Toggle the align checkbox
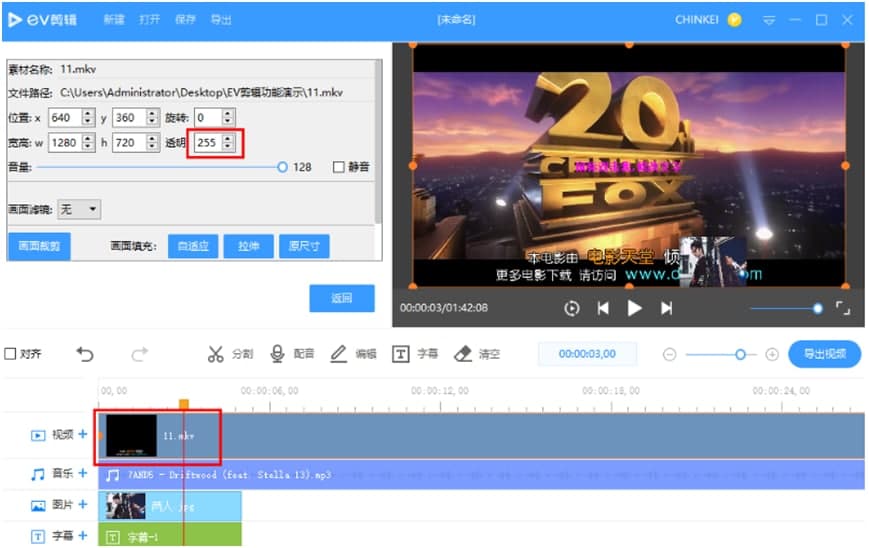Viewport: 869px width, 548px height. (10, 354)
